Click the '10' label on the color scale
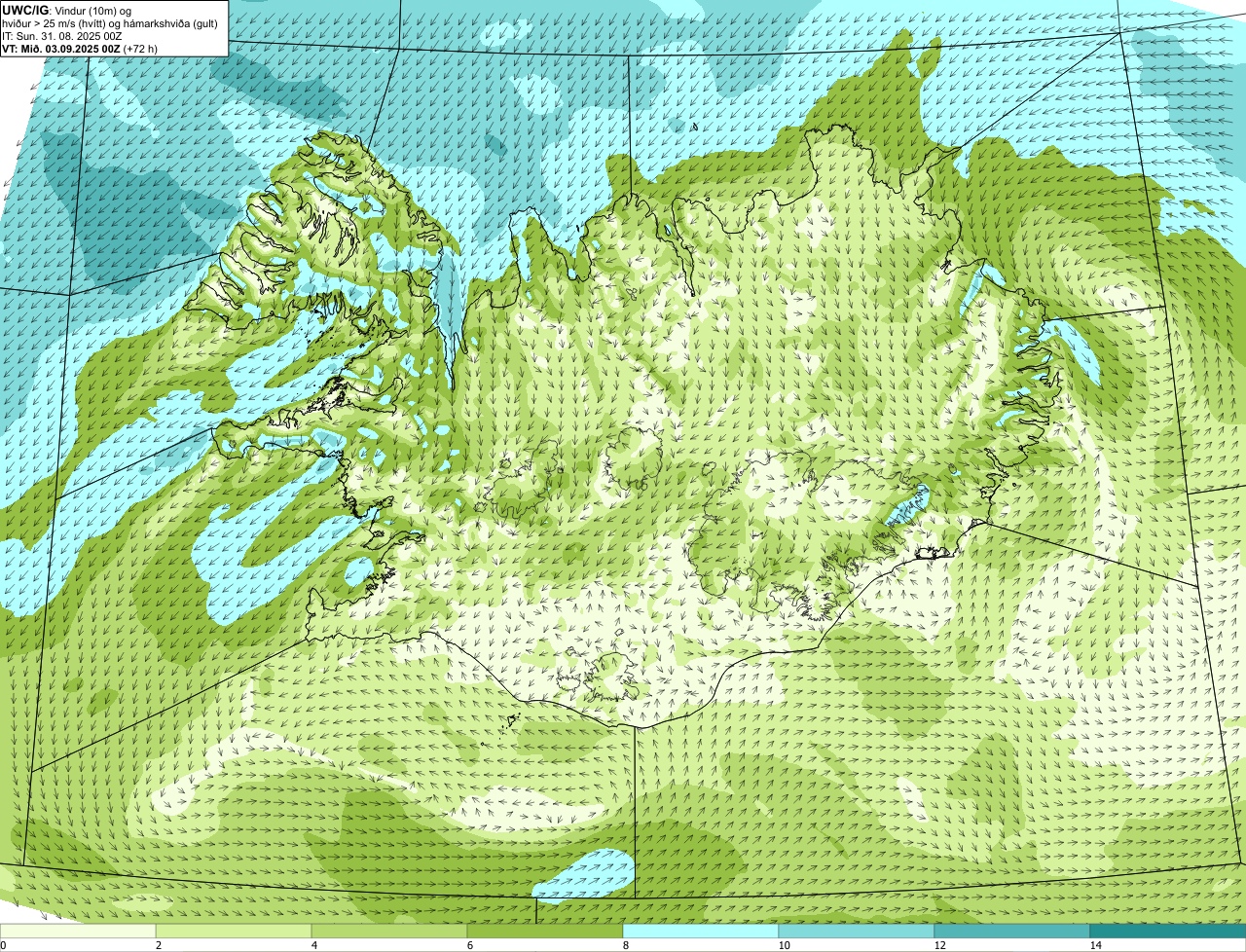 pyautogui.click(x=784, y=945)
